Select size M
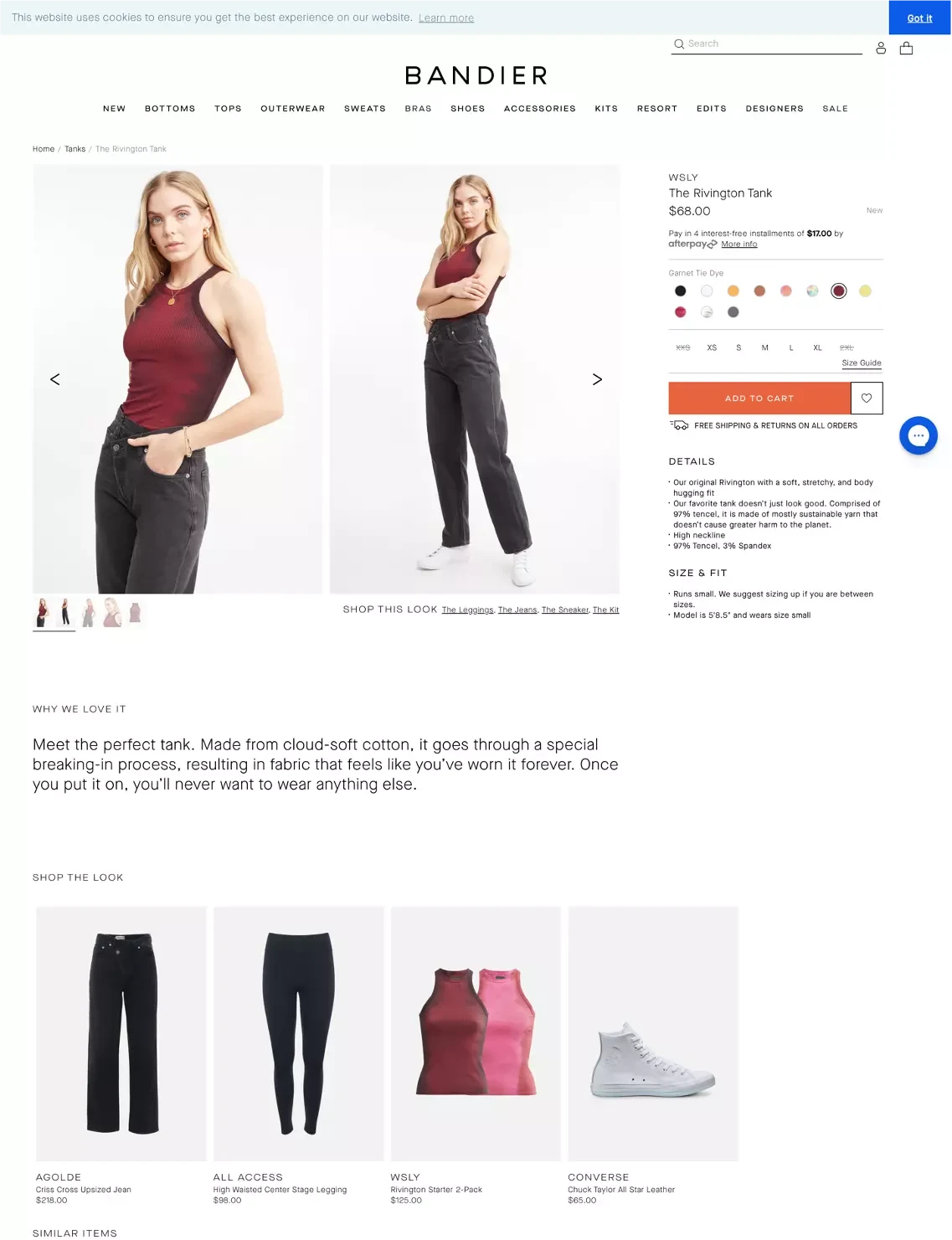 pyautogui.click(x=764, y=347)
